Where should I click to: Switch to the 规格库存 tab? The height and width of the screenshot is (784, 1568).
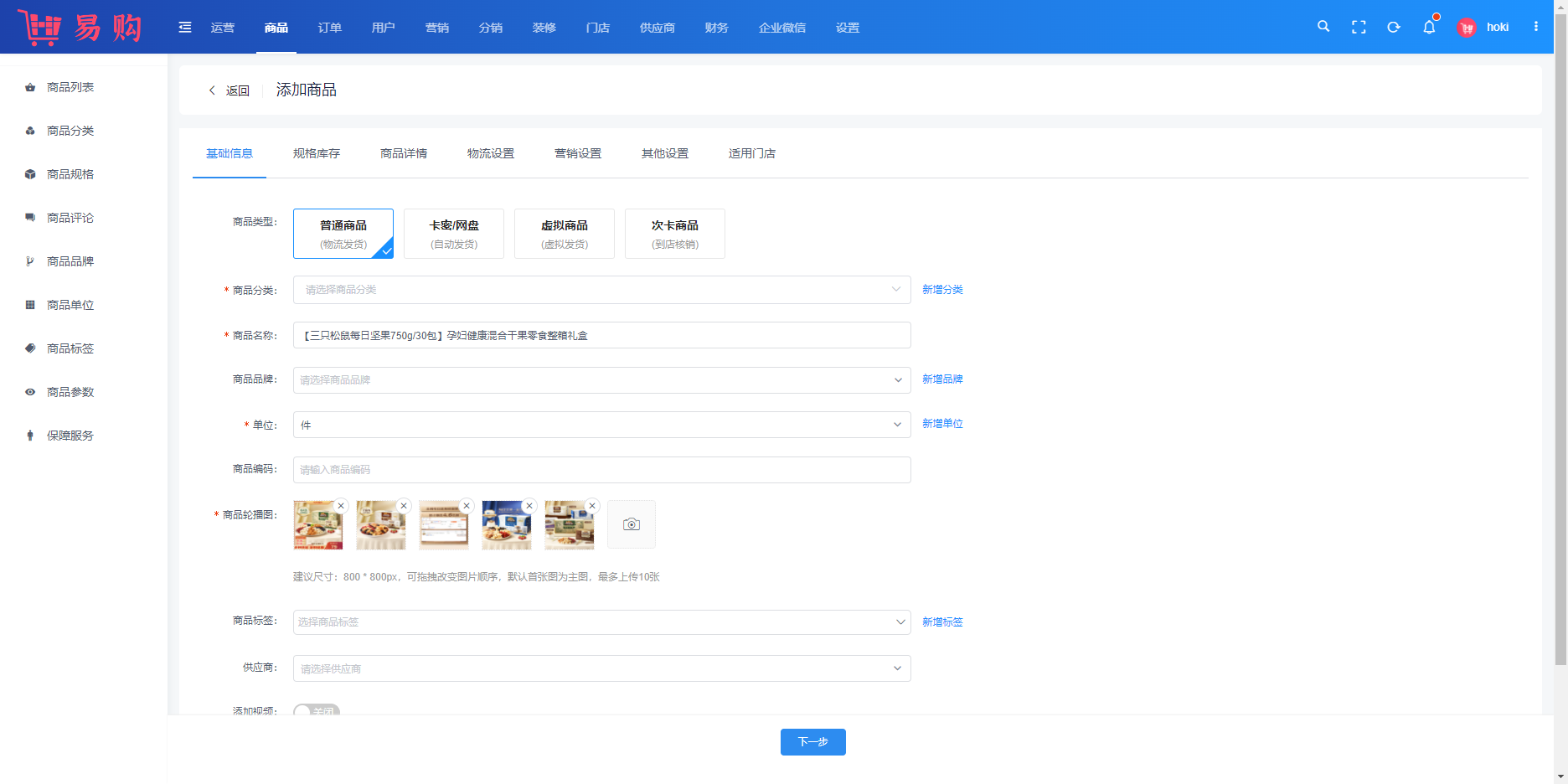pyautogui.click(x=317, y=153)
